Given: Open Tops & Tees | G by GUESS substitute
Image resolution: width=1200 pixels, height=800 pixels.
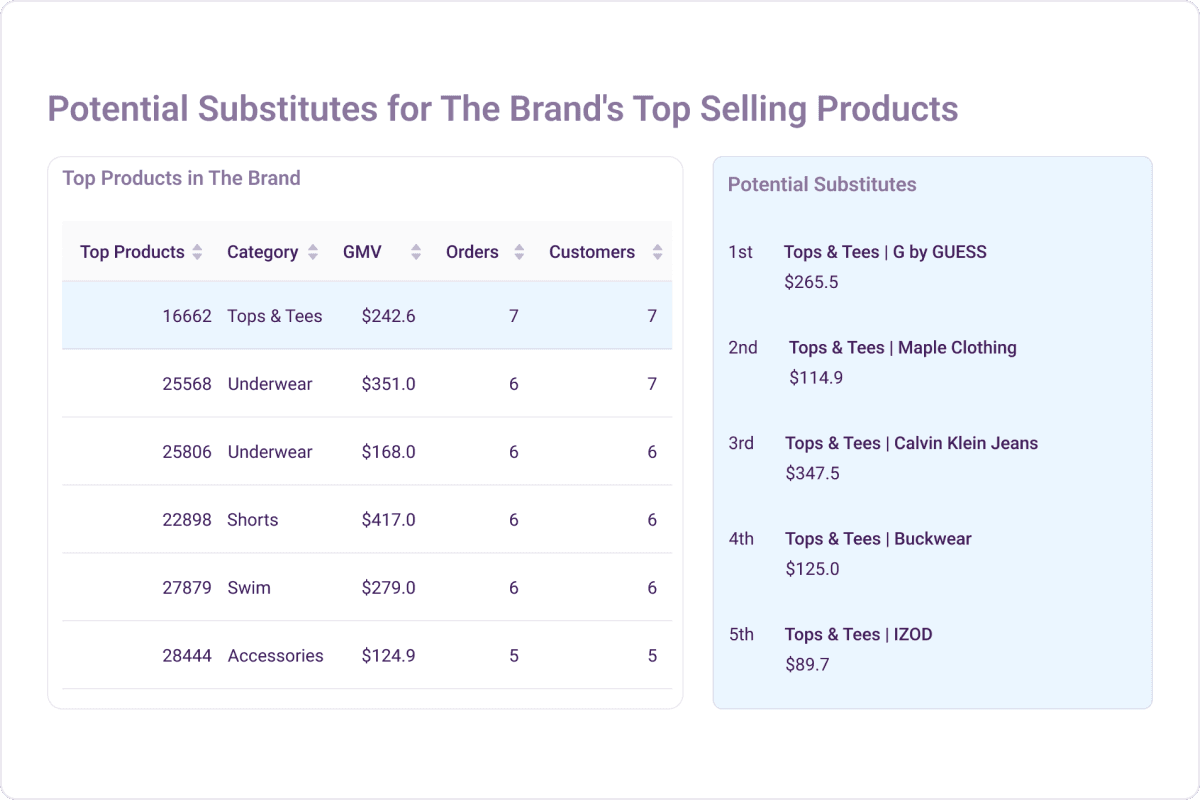Looking at the screenshot, I should point(886,252).
